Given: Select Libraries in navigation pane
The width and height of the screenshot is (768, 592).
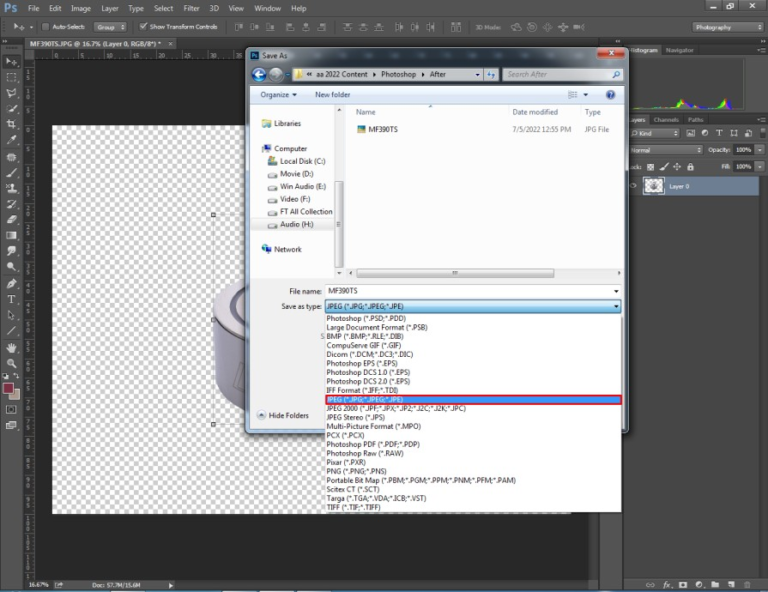Looking at the screenshot, I should 282,123.
